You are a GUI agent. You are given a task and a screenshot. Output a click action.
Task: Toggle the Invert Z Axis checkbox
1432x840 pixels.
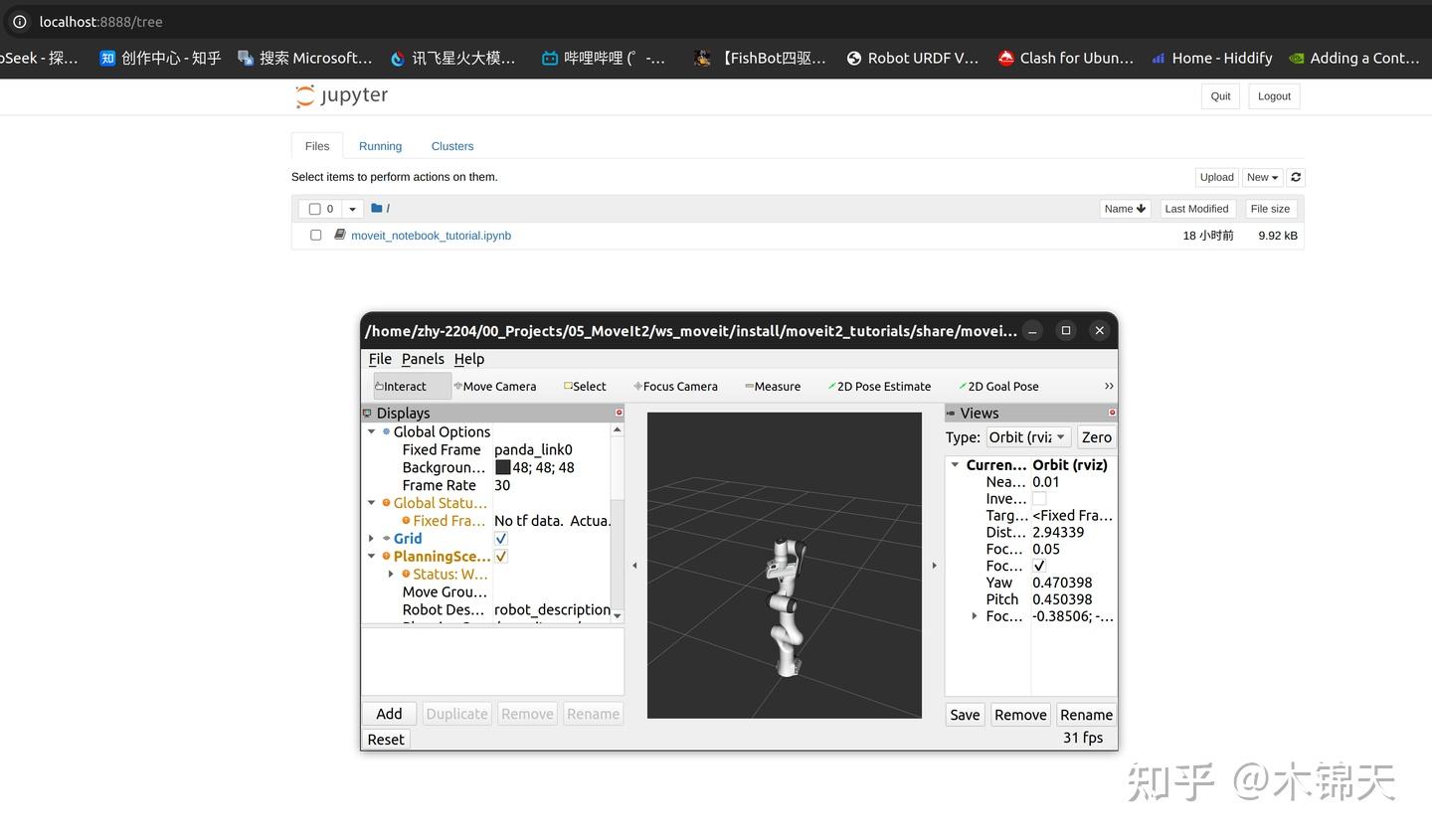(1038, 498)
